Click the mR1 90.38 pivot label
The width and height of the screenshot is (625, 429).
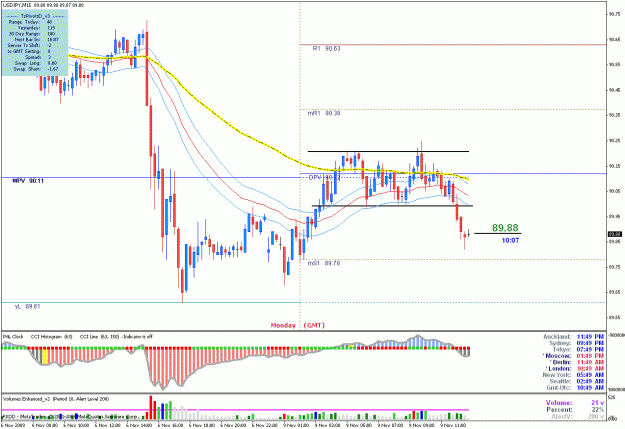(x=324, y=114)
